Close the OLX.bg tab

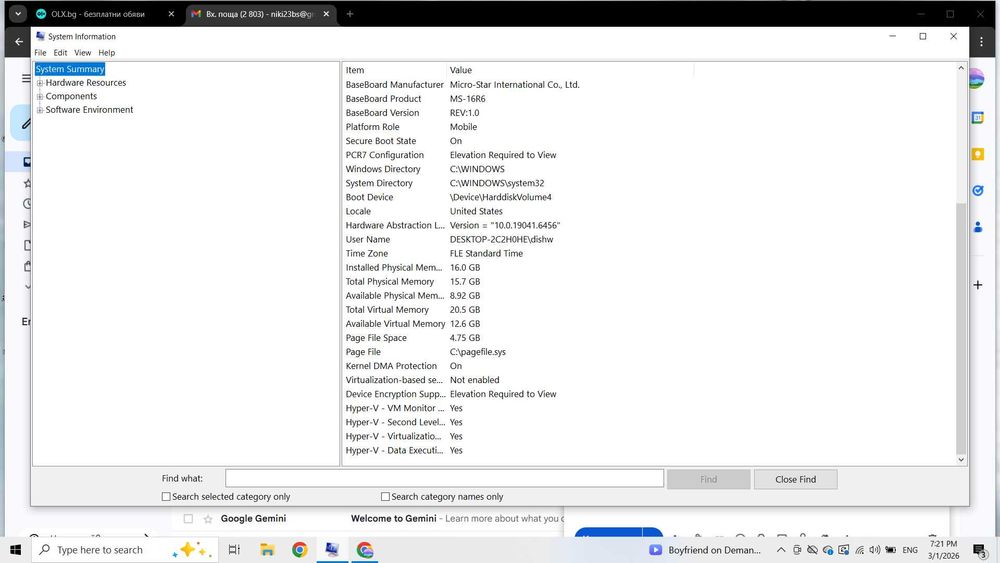(171, 13)
